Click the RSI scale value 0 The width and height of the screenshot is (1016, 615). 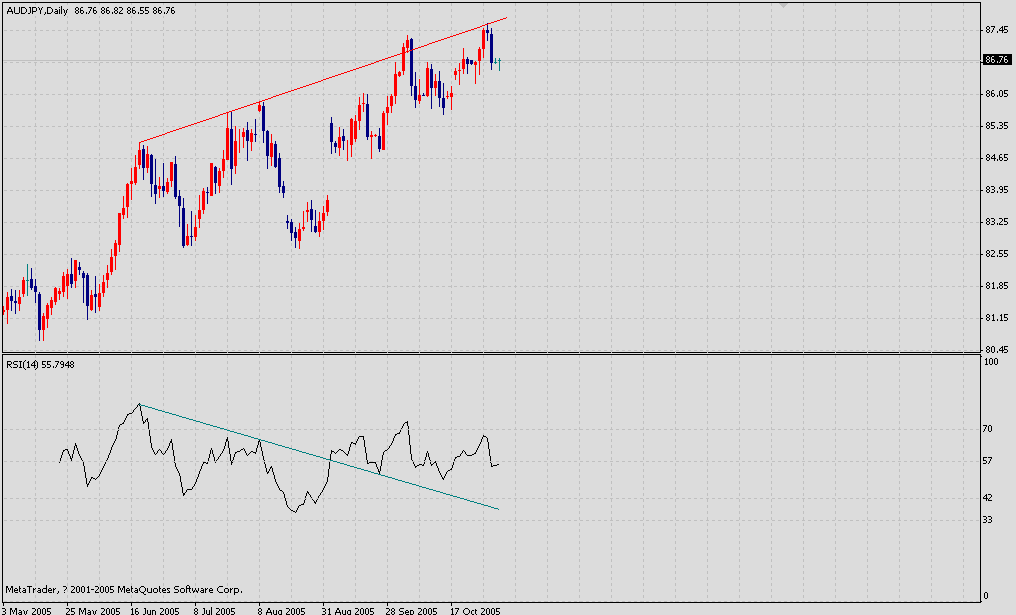[x=986, y=596]
